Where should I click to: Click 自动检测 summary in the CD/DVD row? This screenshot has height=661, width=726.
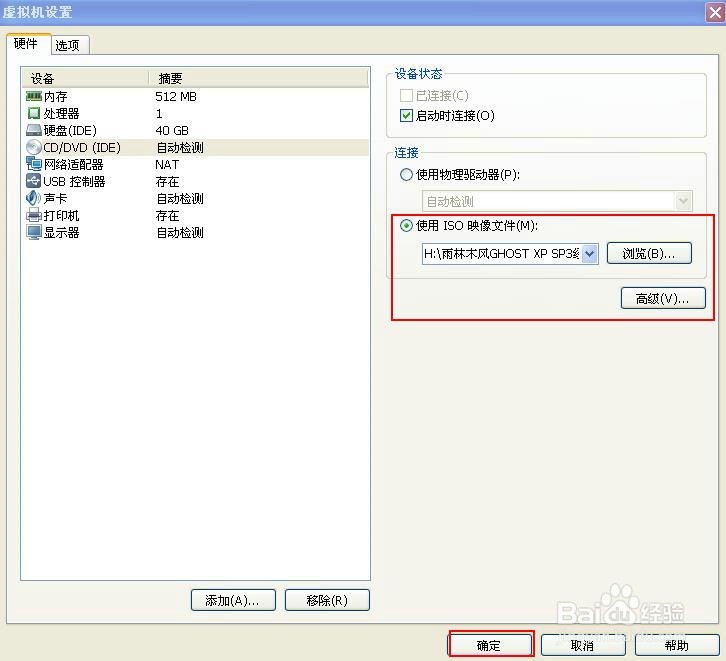[x=180, y=148]
